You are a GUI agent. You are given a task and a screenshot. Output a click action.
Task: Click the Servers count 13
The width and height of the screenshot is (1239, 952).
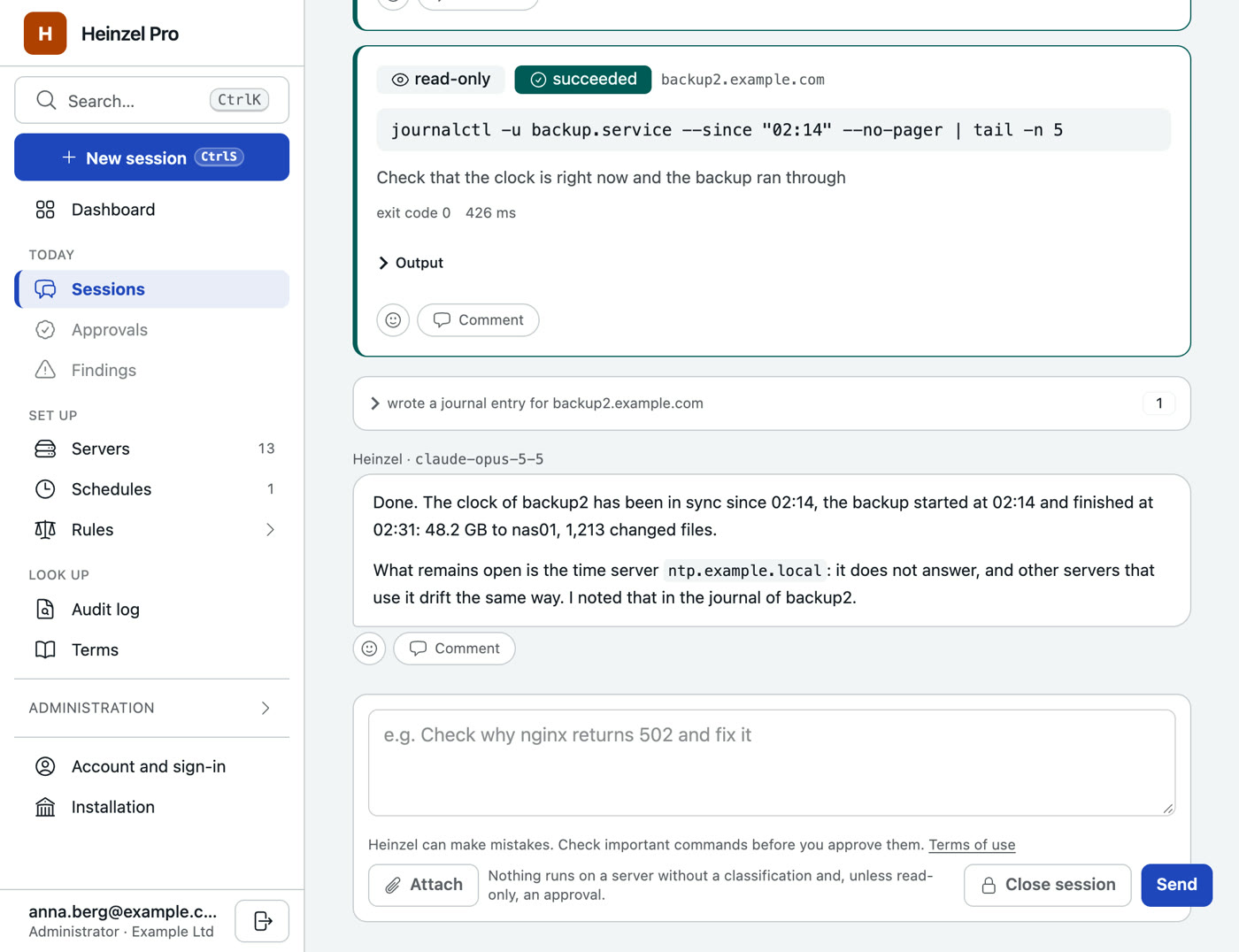point(266,449)
